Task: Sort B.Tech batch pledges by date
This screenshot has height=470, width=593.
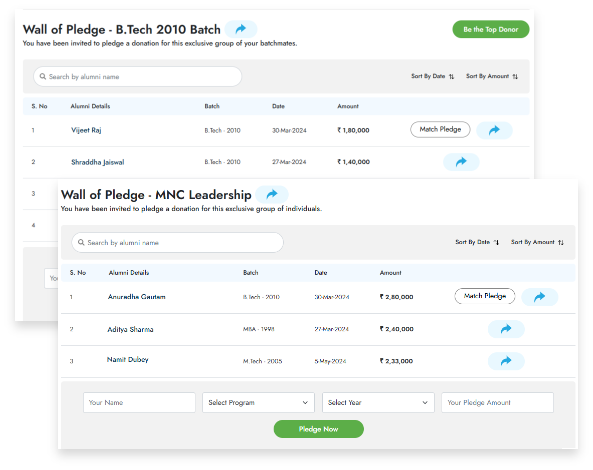Action: [433, 76]
